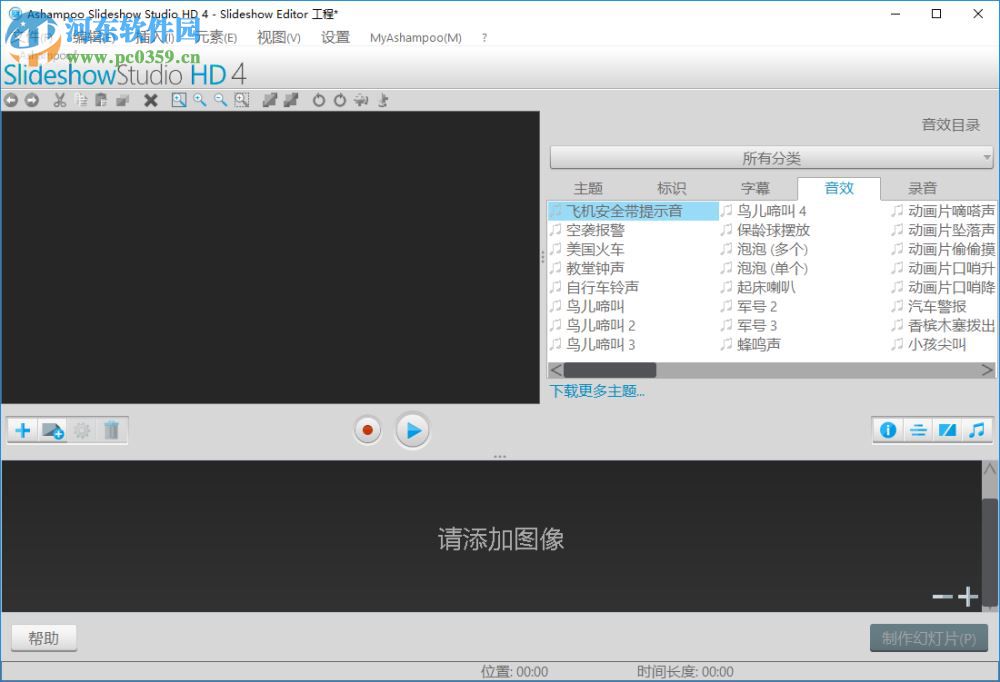The image size is (1000, 682).
Task: Click the blue info panel icon
Action: 887,430
